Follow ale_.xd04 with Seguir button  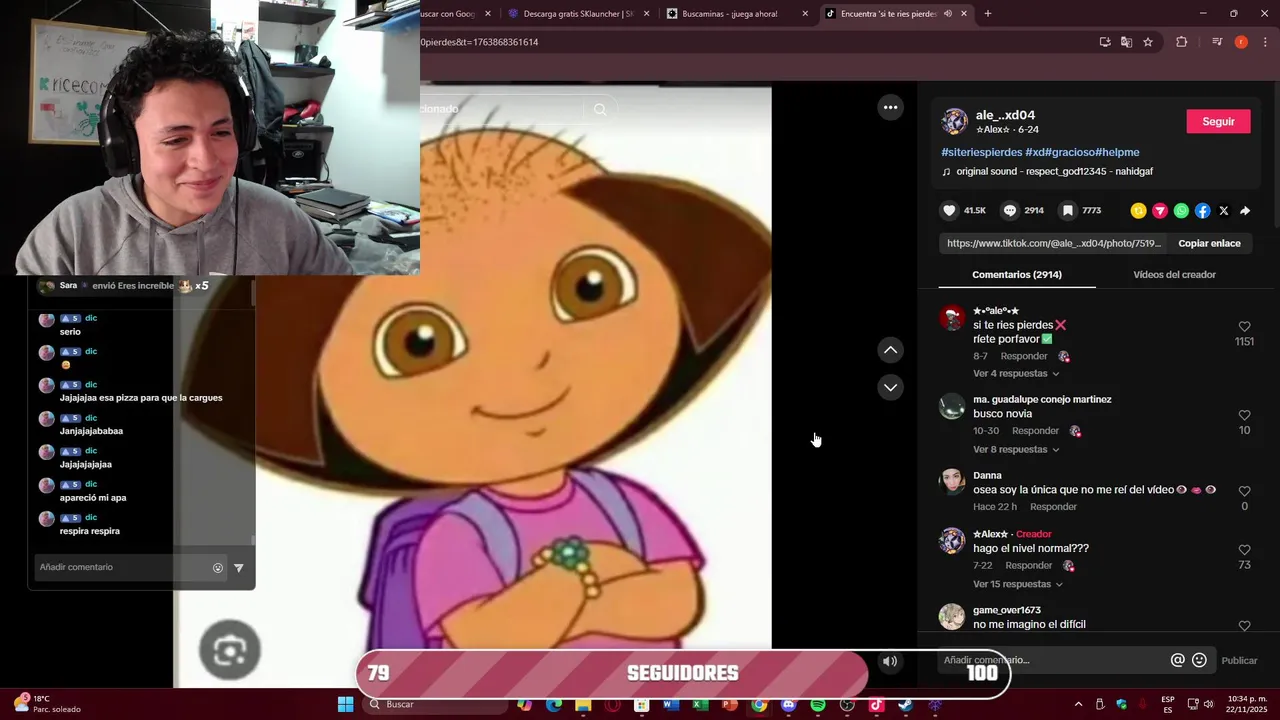coord(1218,122)
